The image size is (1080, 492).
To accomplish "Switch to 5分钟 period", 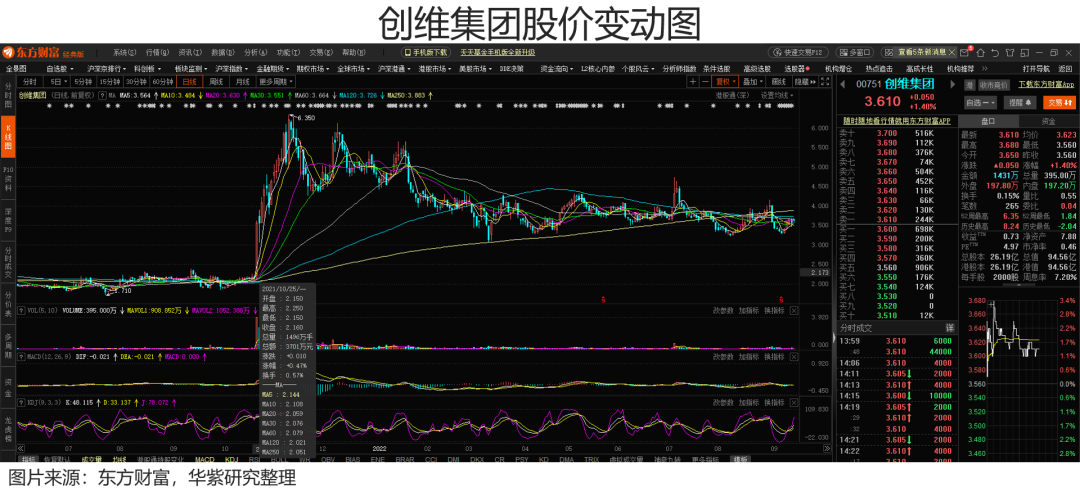I will [x=81, y=82].
